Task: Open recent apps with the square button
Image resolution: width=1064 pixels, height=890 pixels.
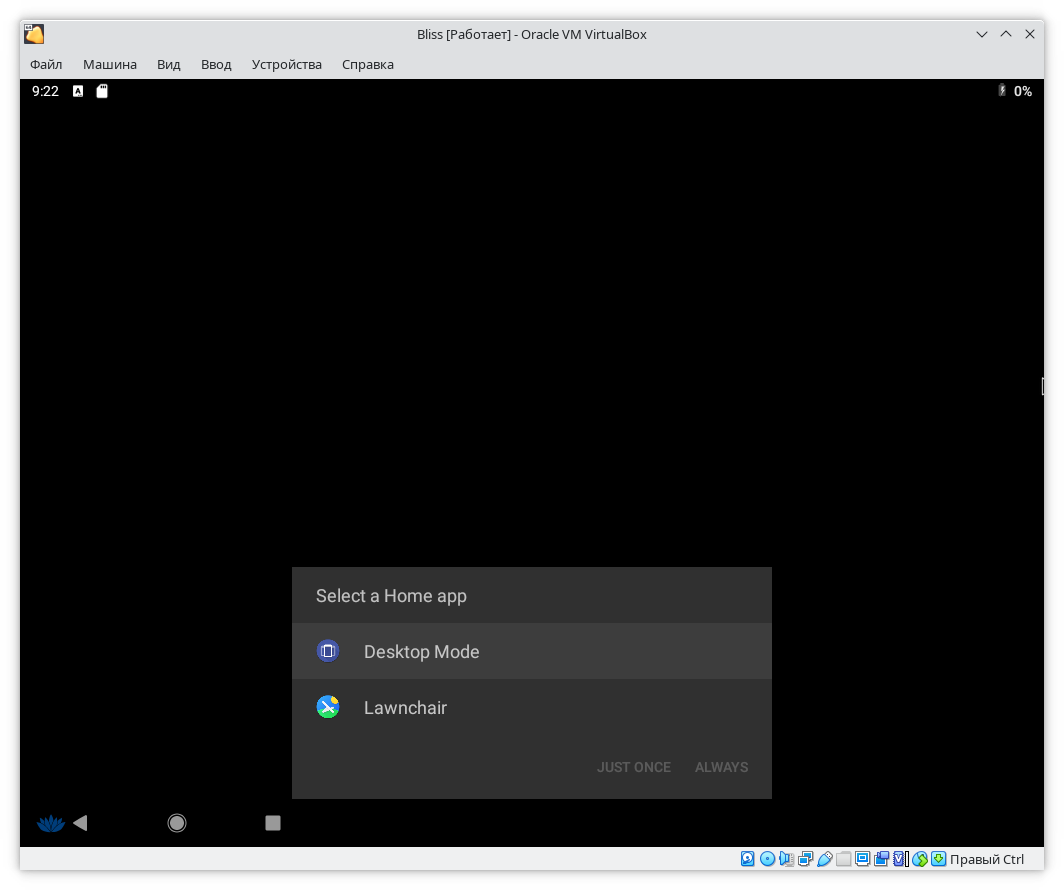Action: tap(273, 823)
